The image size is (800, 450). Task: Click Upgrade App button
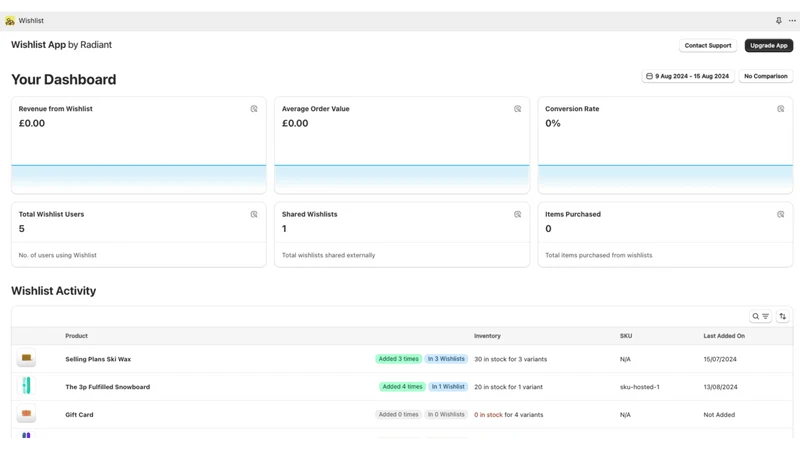[x=768, y=45]
